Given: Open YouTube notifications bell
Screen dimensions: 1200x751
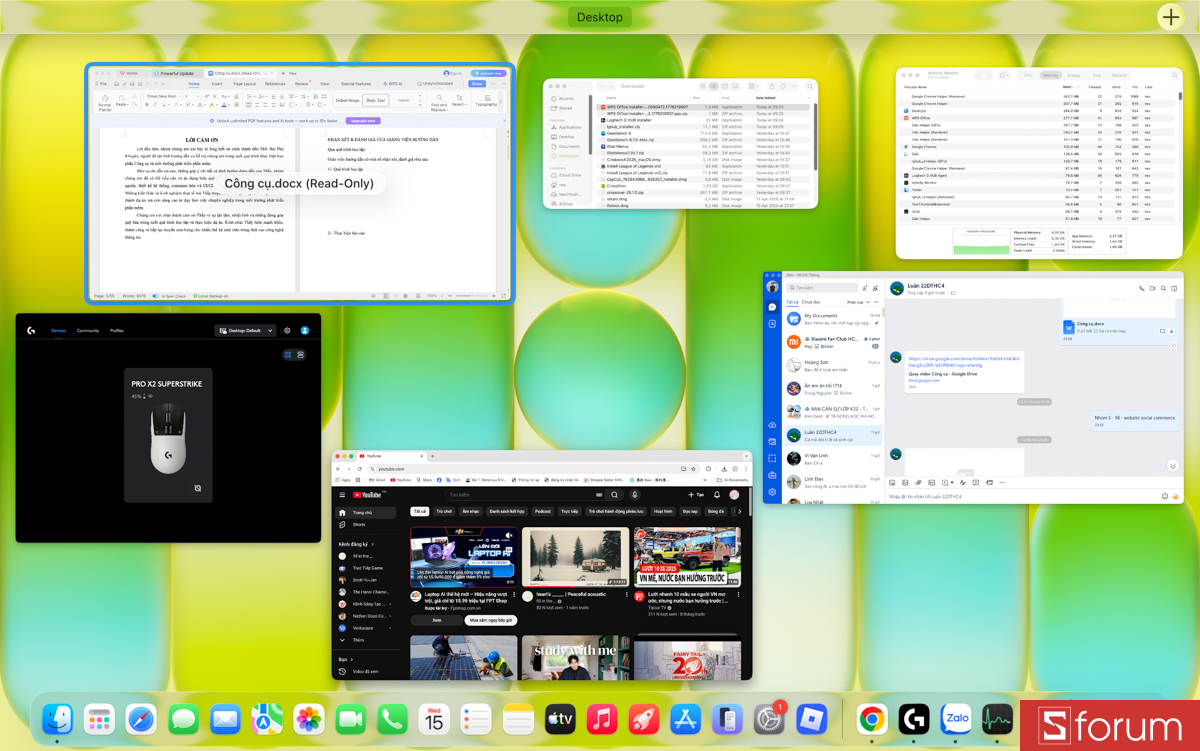Looking at the screenshot, I should coord(717,494).
